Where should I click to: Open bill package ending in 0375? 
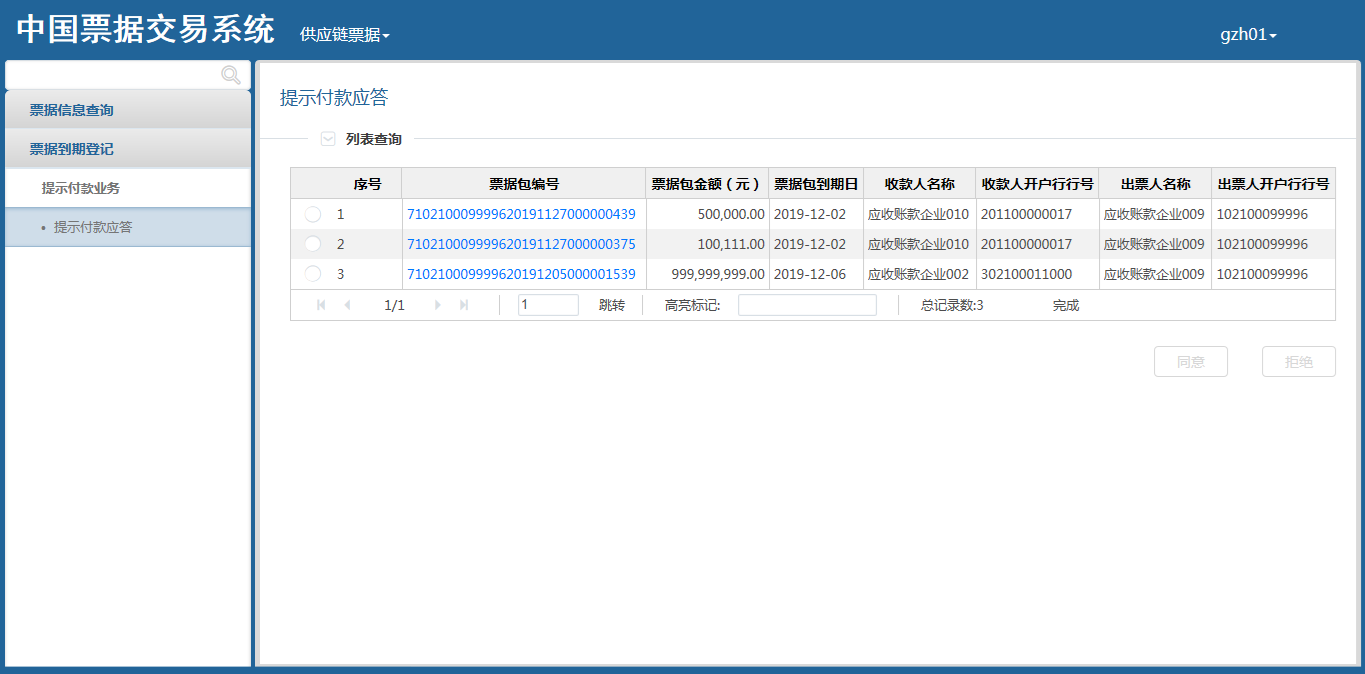click(x=521, y=244)
